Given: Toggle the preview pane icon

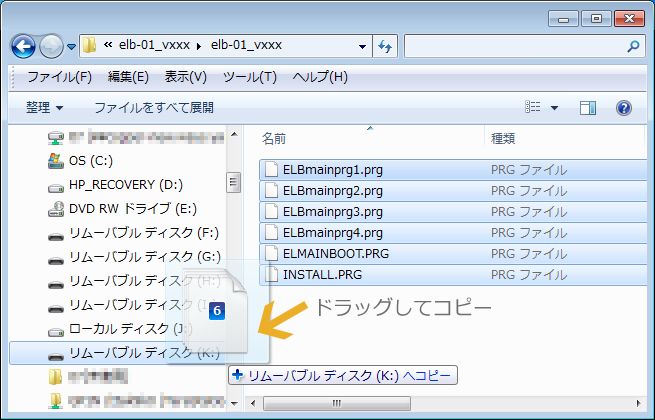Looking at the screenshot, I should tap(588, 107).
